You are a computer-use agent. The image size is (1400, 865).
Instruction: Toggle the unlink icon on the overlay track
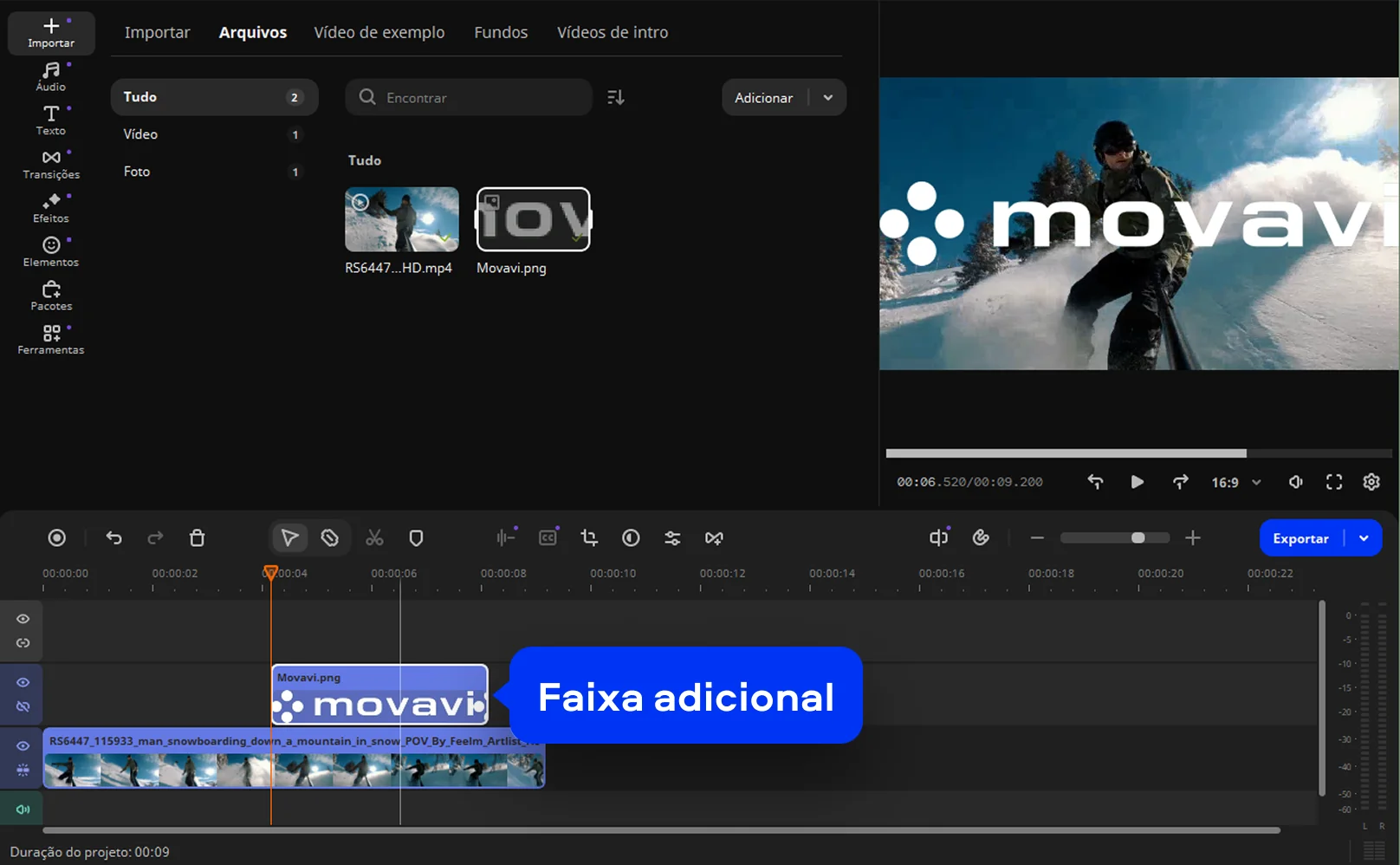23,706
